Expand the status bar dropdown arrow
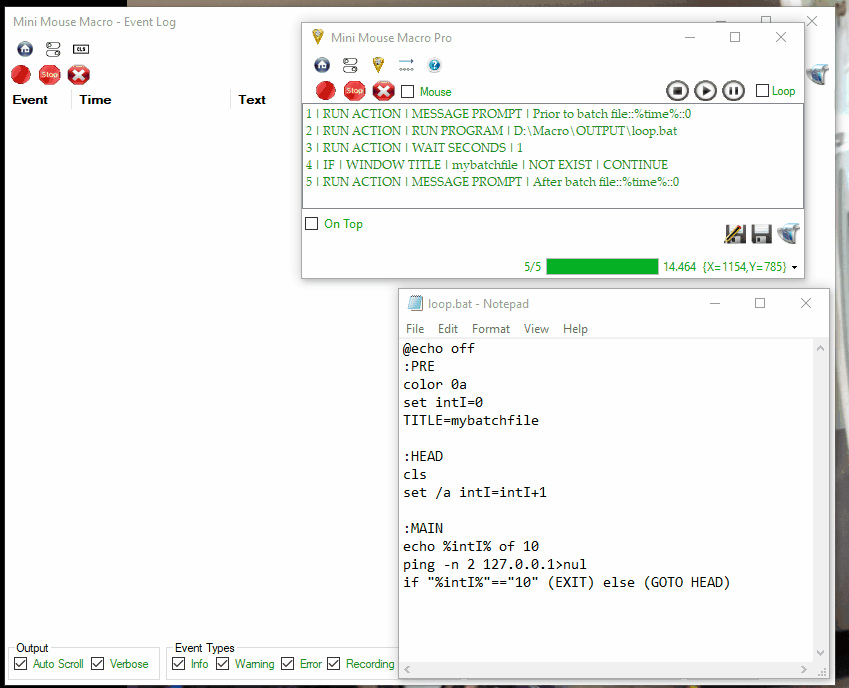The image size is (849, 688). pos(795,268)
